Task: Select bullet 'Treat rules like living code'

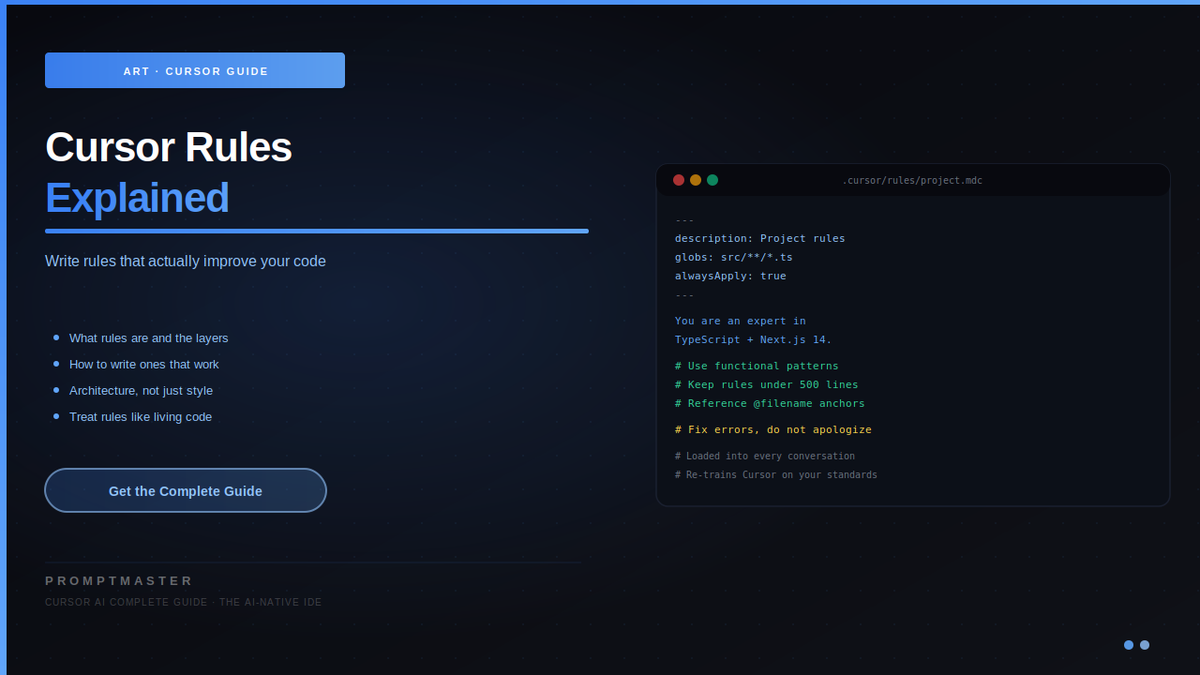Action: point(140,416)
